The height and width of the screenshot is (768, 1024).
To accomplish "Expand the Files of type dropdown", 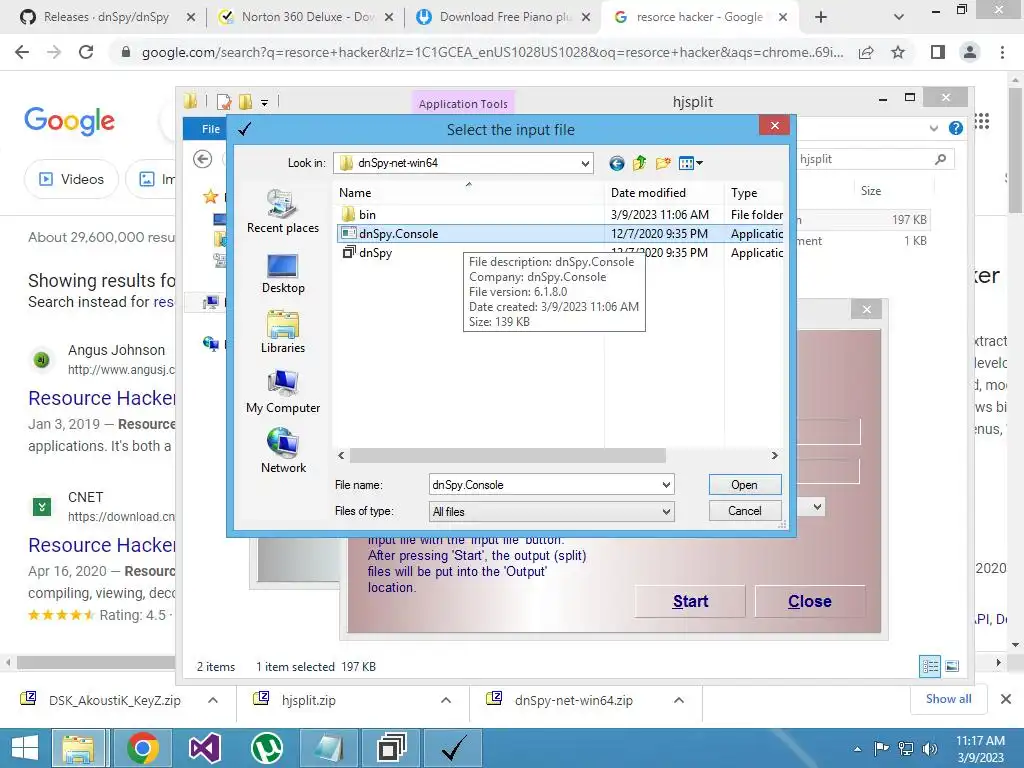I will click(666, 511).
